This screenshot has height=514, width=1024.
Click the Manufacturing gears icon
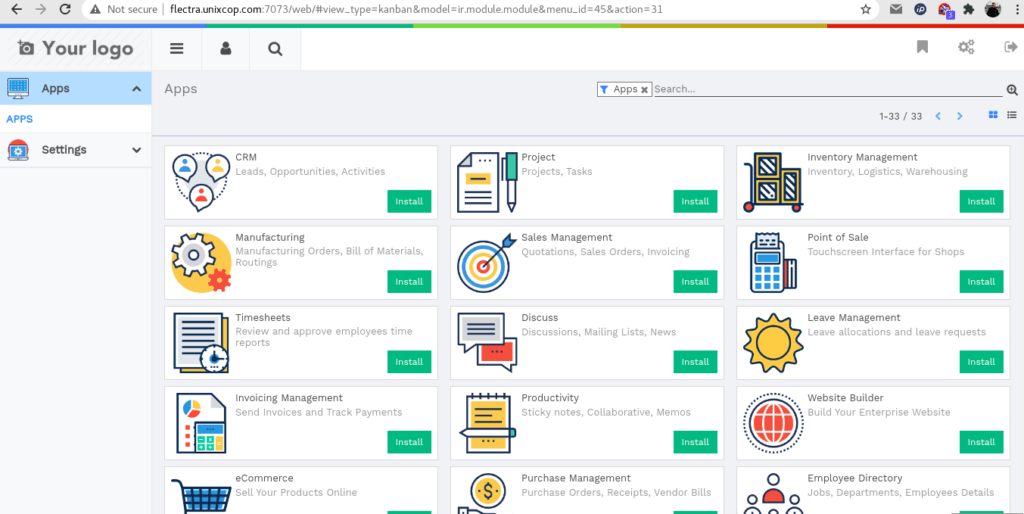[x=200, y=262]
